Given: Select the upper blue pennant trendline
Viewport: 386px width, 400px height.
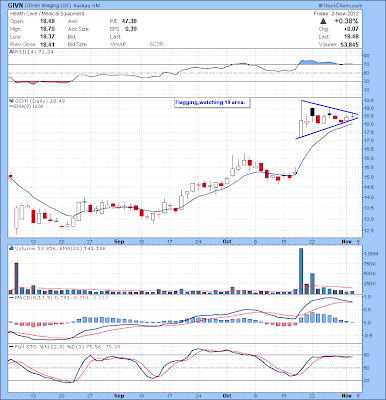Looking at the screenshot, I should tap(329, 108).
